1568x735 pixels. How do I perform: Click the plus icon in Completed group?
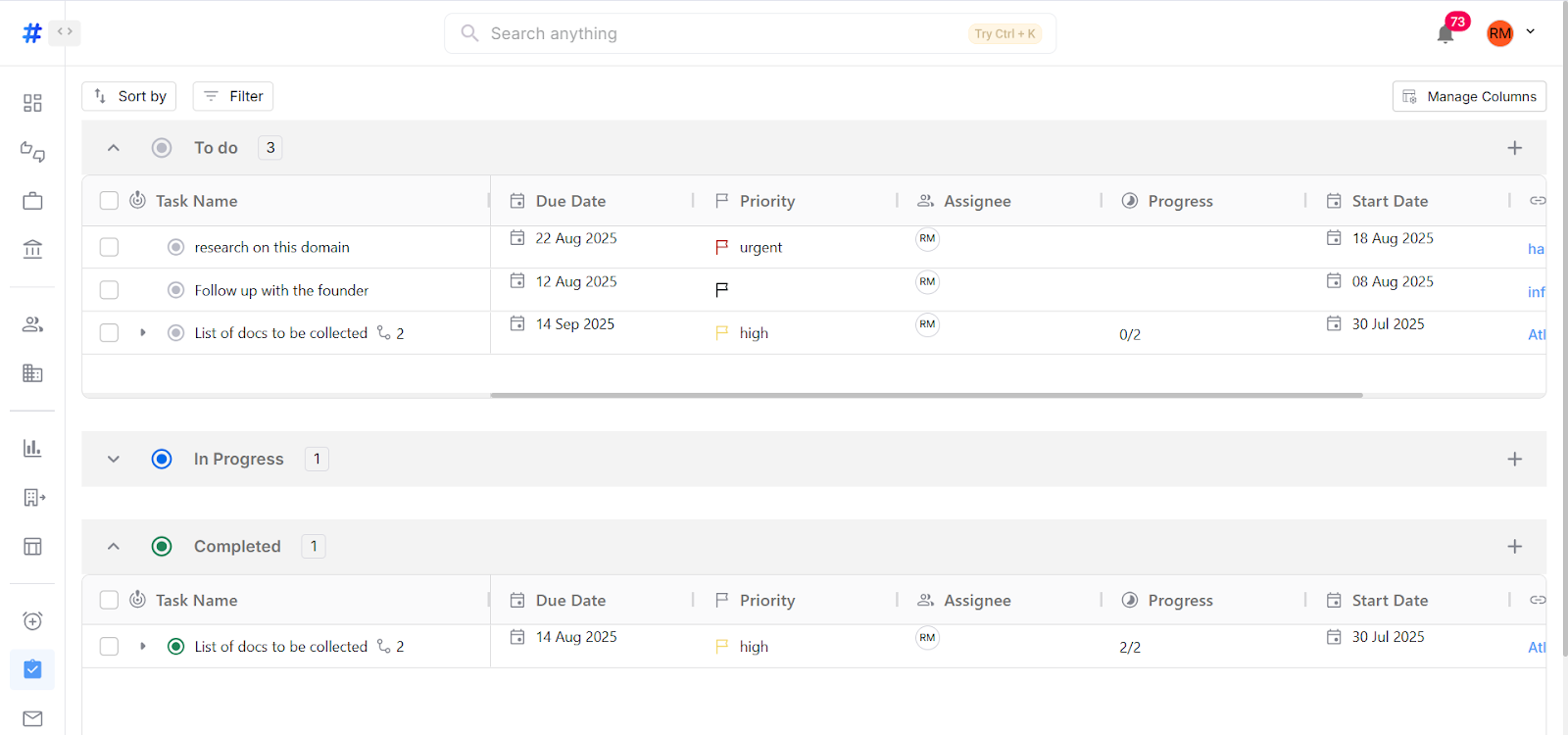1514,546
